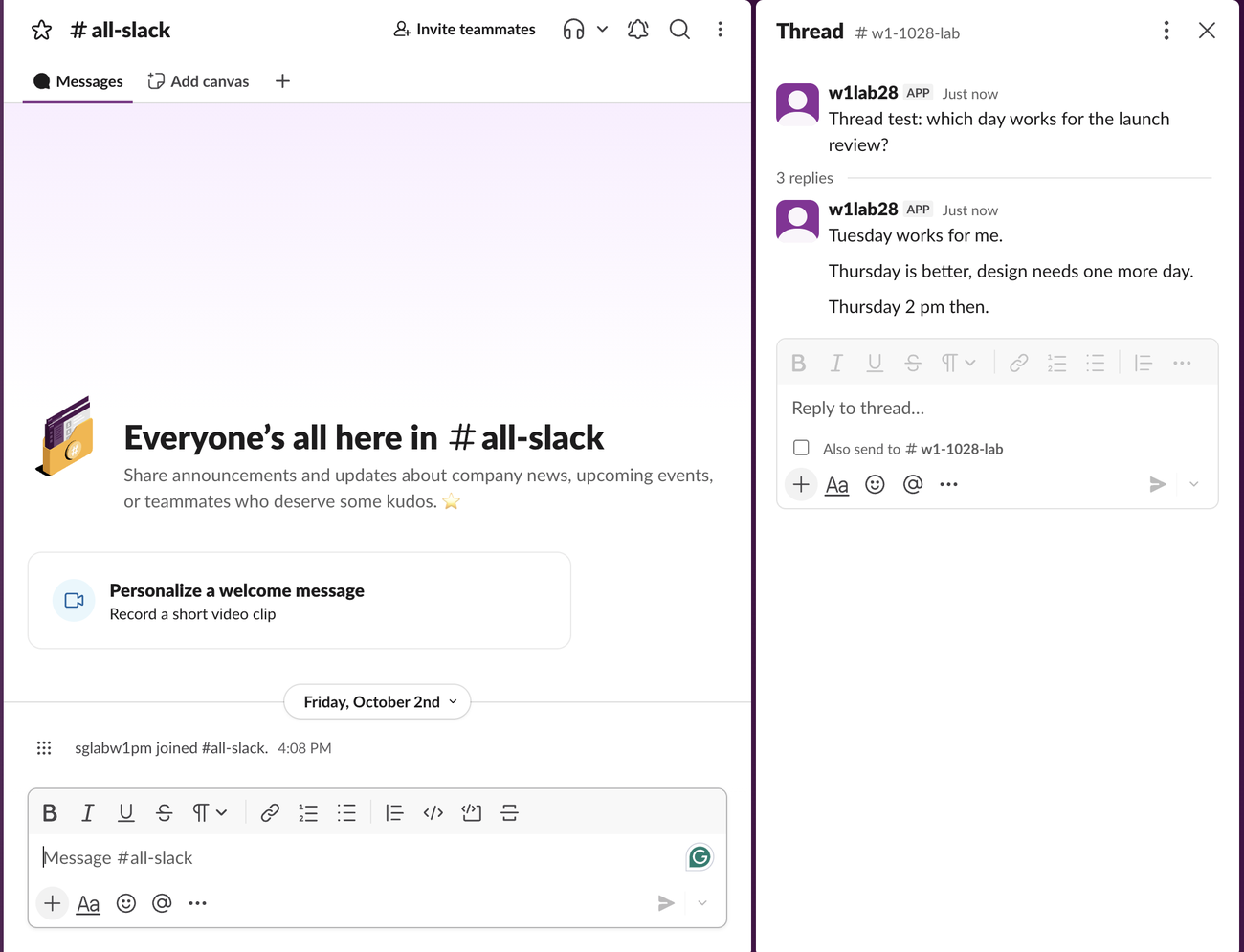Check Also send to #w1-1028-lab
Screen dimensions: 1244x952
coord(801,448)
